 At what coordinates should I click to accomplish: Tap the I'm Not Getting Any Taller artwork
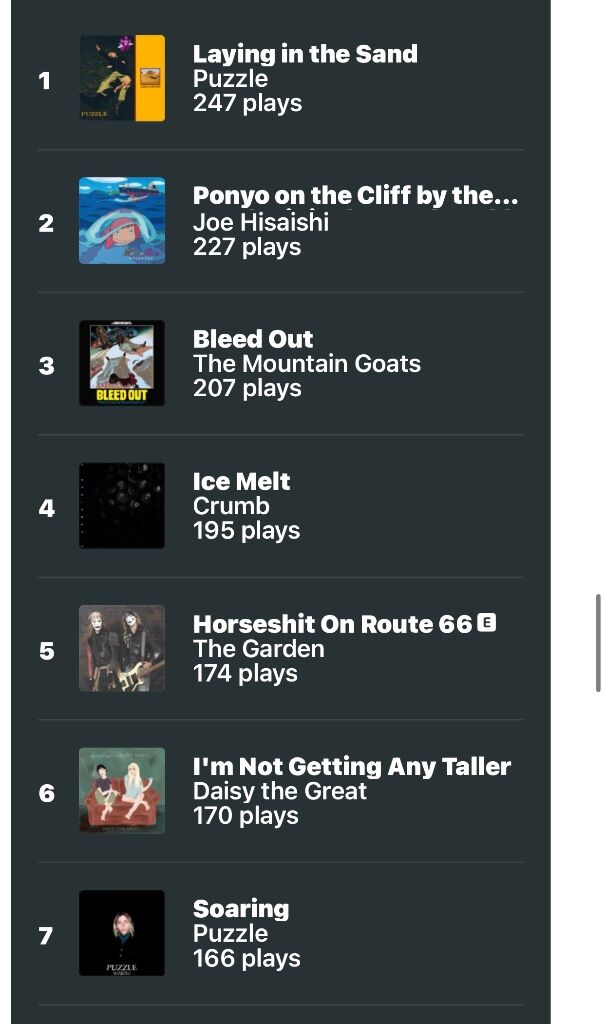(x=122, y=790)
